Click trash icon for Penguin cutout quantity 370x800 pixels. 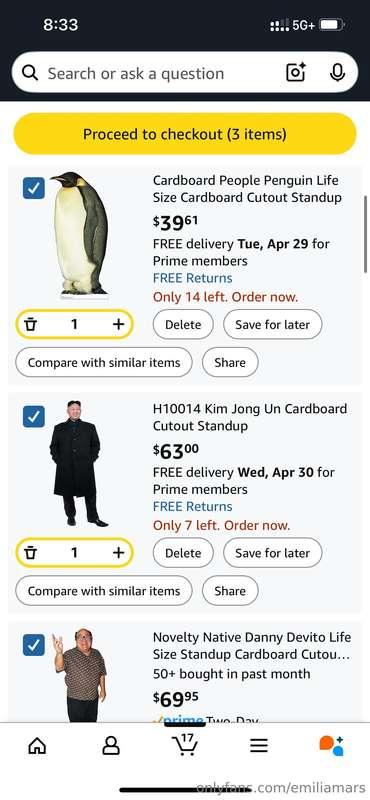32,323
